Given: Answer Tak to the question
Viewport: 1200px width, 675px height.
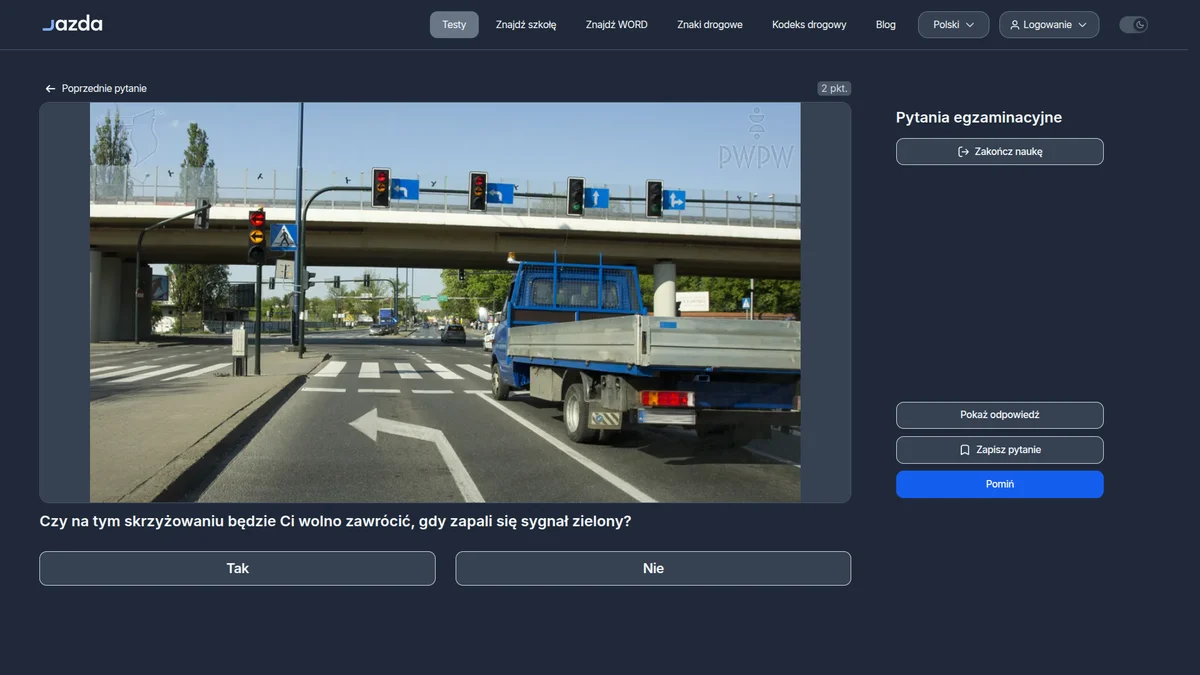Looking at the screenshot, I should (x=237, y=568).
